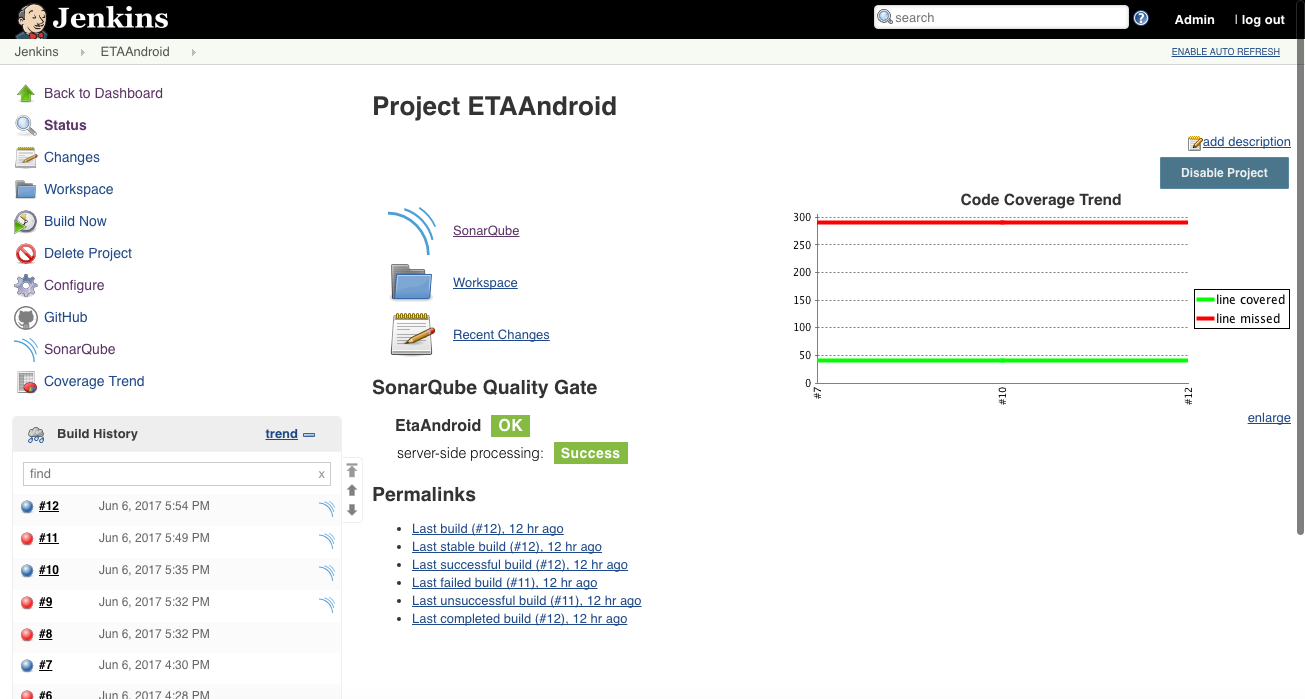The image size is (1305, 699).
Task: Click the add description edit icon
Action: (x=1194, y=143)
